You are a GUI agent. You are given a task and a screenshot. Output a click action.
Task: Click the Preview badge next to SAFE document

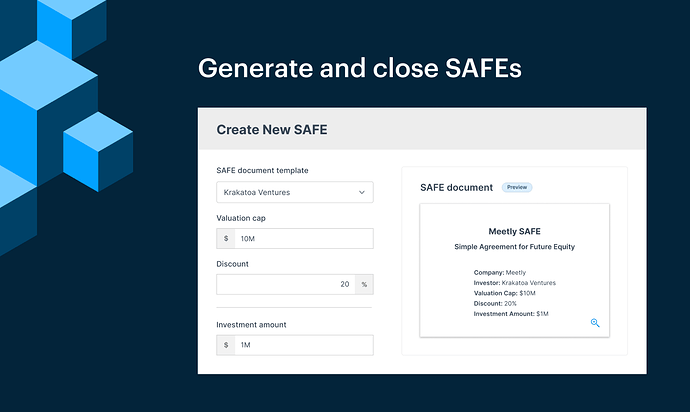click(x=517, y=188)
